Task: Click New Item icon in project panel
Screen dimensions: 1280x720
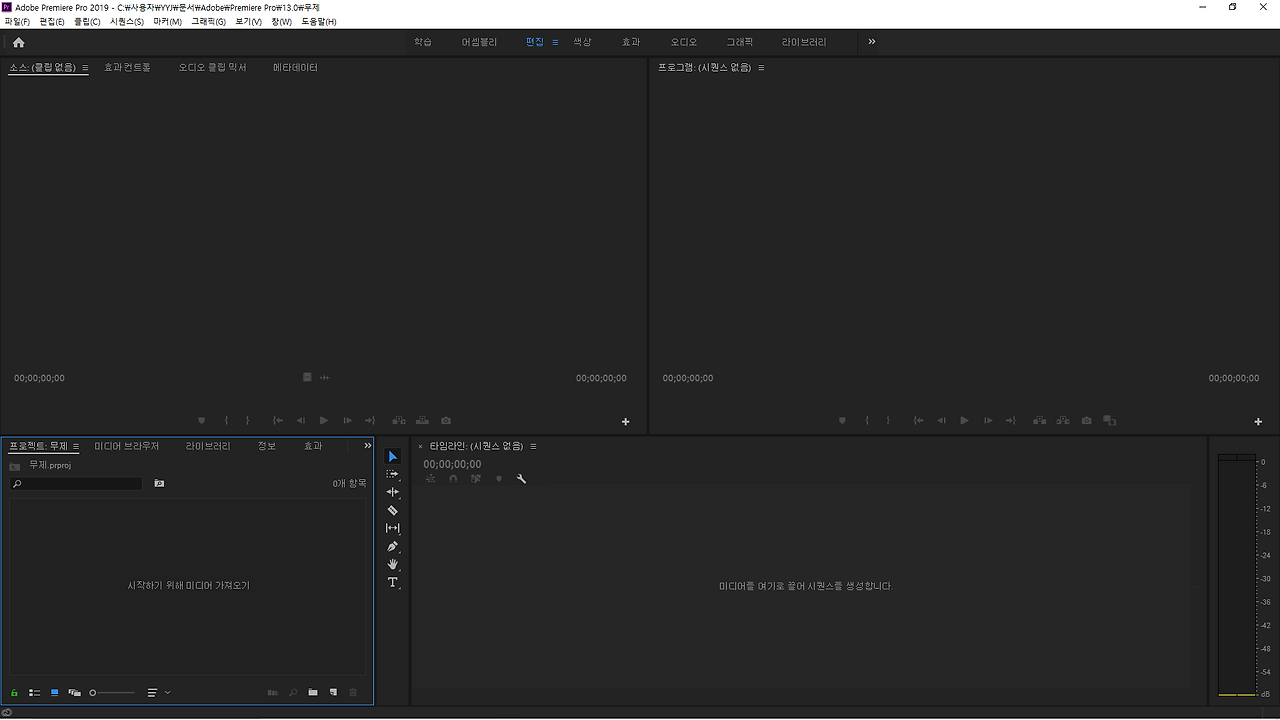Action: click(333, 692)
